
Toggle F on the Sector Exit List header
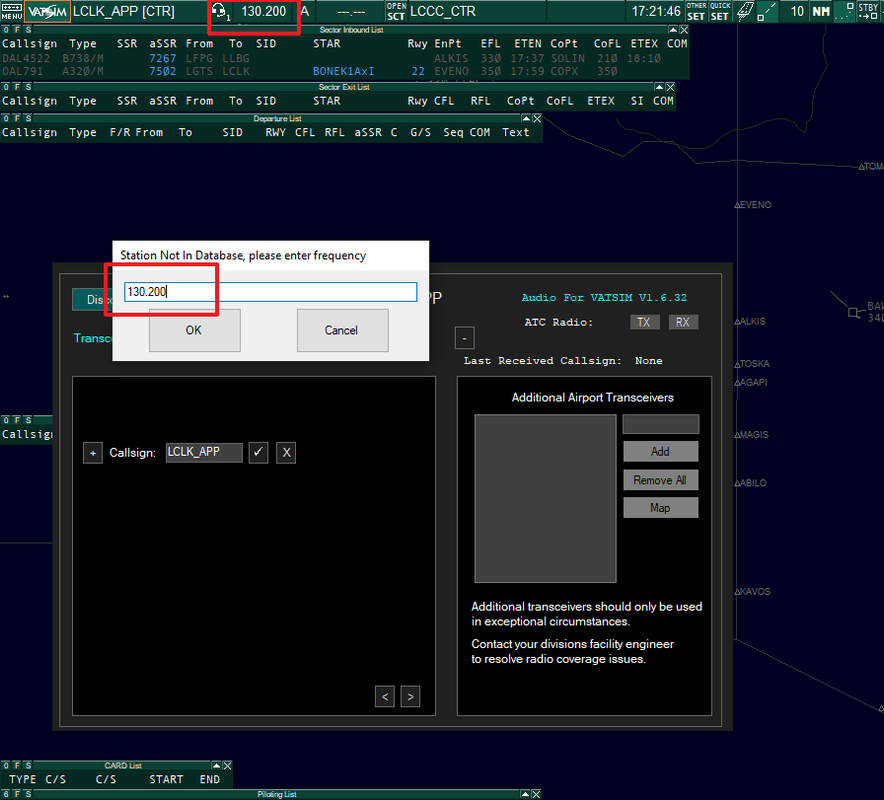pos(17,87)
